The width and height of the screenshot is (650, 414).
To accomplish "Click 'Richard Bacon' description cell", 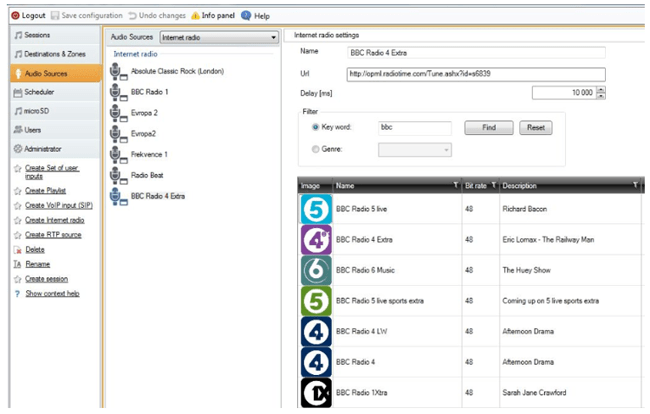I will click(x=525, y=209).
